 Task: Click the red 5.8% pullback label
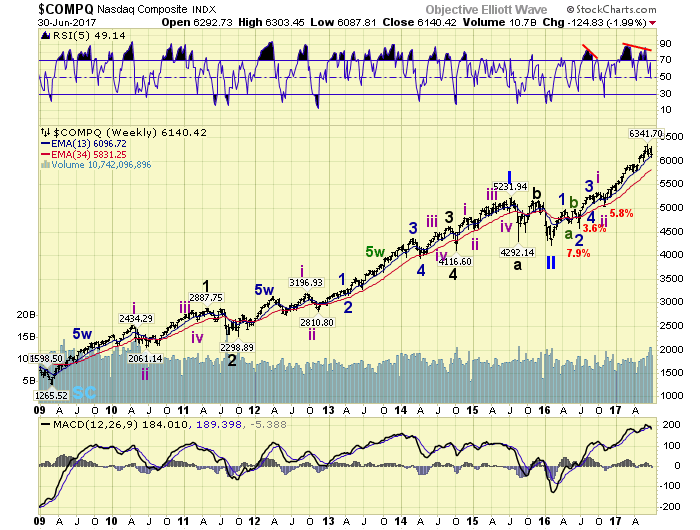[621, 213]
